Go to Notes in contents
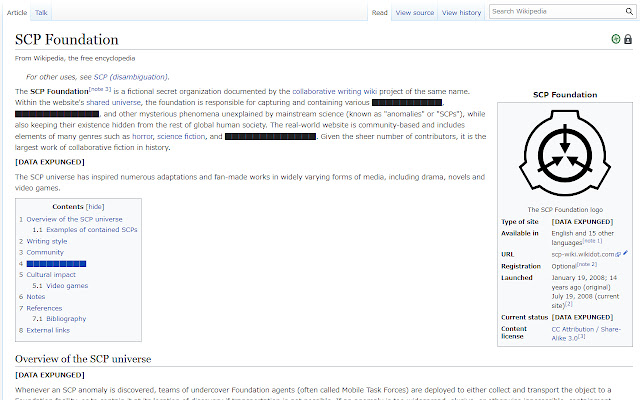This screenshot has width=640, height=400. 36,297
